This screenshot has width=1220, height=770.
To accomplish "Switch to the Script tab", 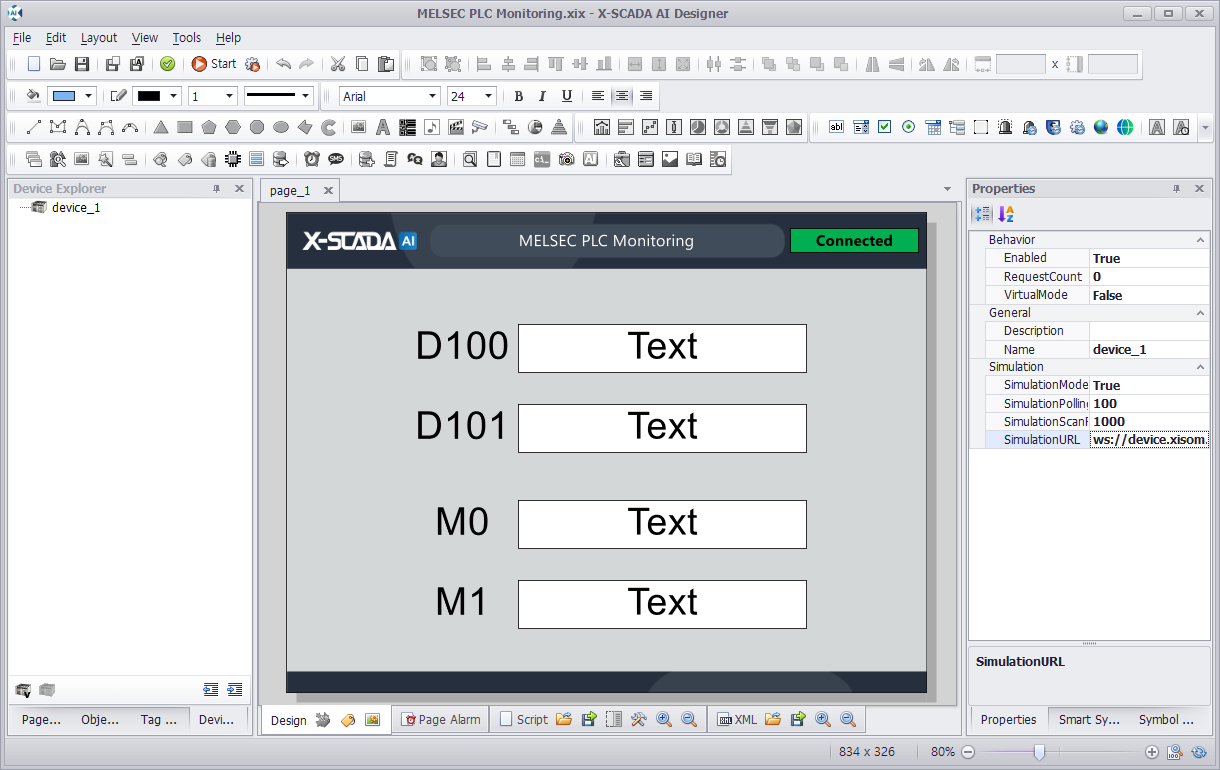I will 524,719.
